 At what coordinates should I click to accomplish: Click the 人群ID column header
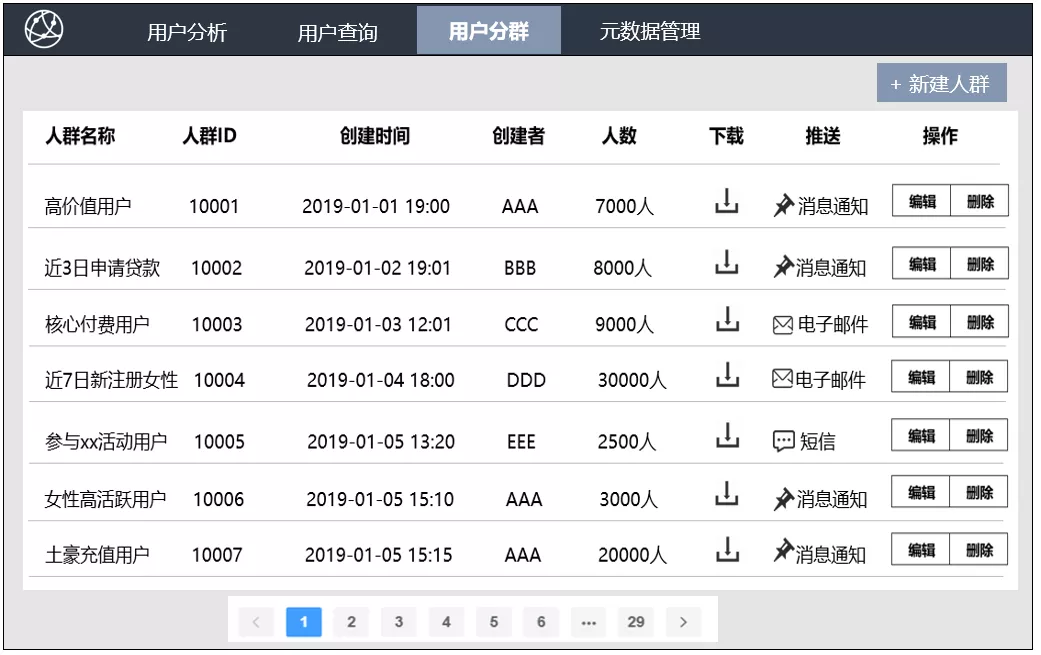point(209,135)
